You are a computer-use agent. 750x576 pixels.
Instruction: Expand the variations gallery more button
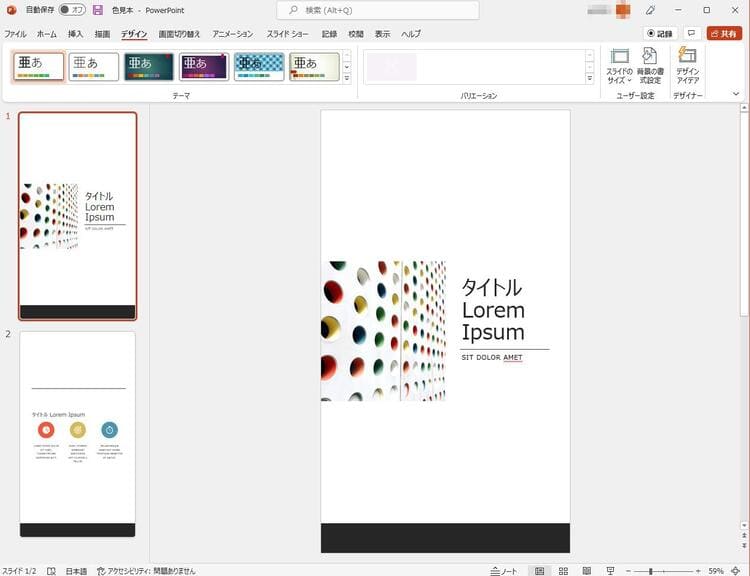click(x=590, y=78)
